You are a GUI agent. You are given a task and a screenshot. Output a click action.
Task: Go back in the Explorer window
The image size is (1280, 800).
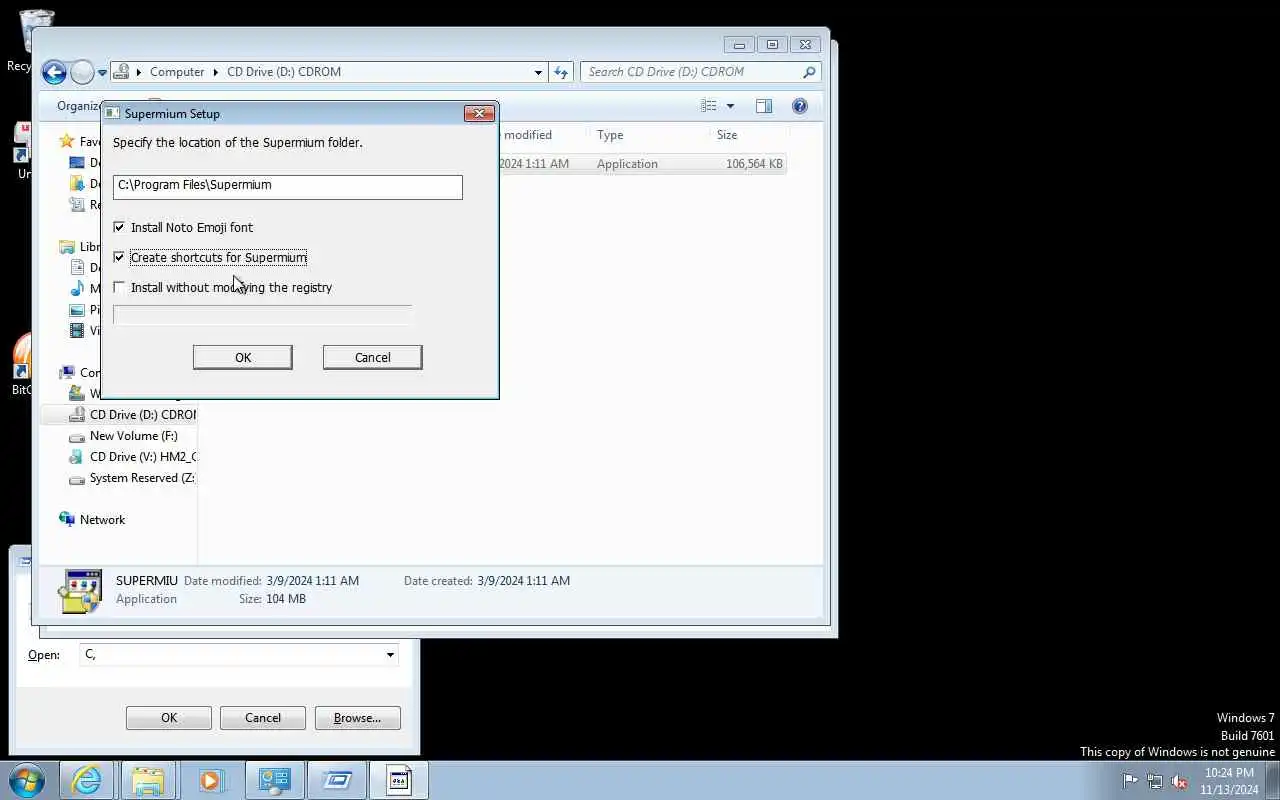pyautogui.click(x=54, y=72)
